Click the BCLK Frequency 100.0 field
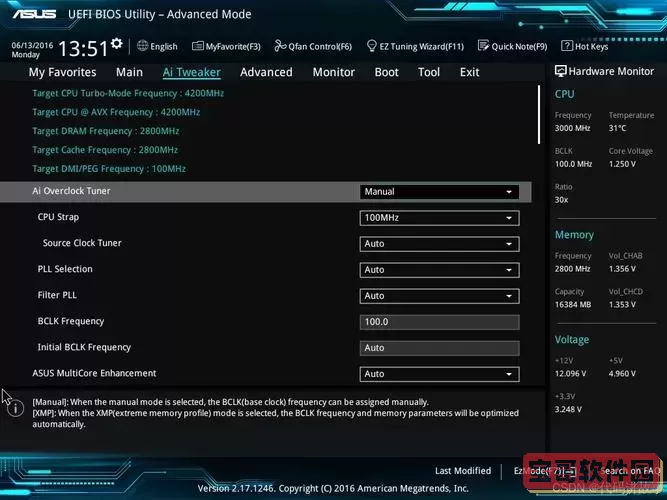This screenshot has width=667, height=500. coord(439,322)
